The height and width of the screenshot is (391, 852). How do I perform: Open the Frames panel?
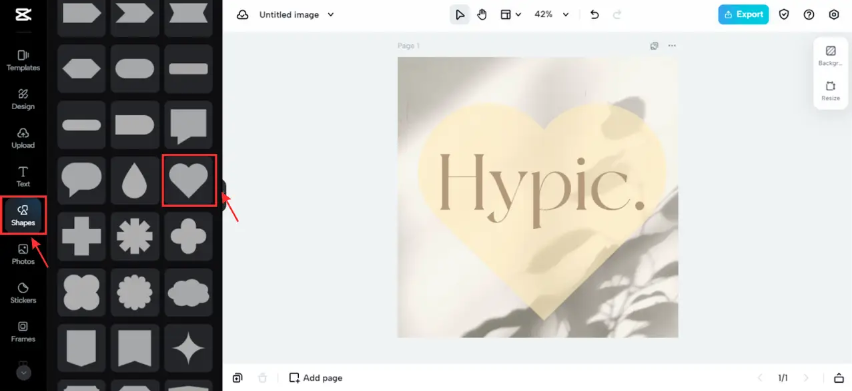pyautogui.click(x=23, y=332)
